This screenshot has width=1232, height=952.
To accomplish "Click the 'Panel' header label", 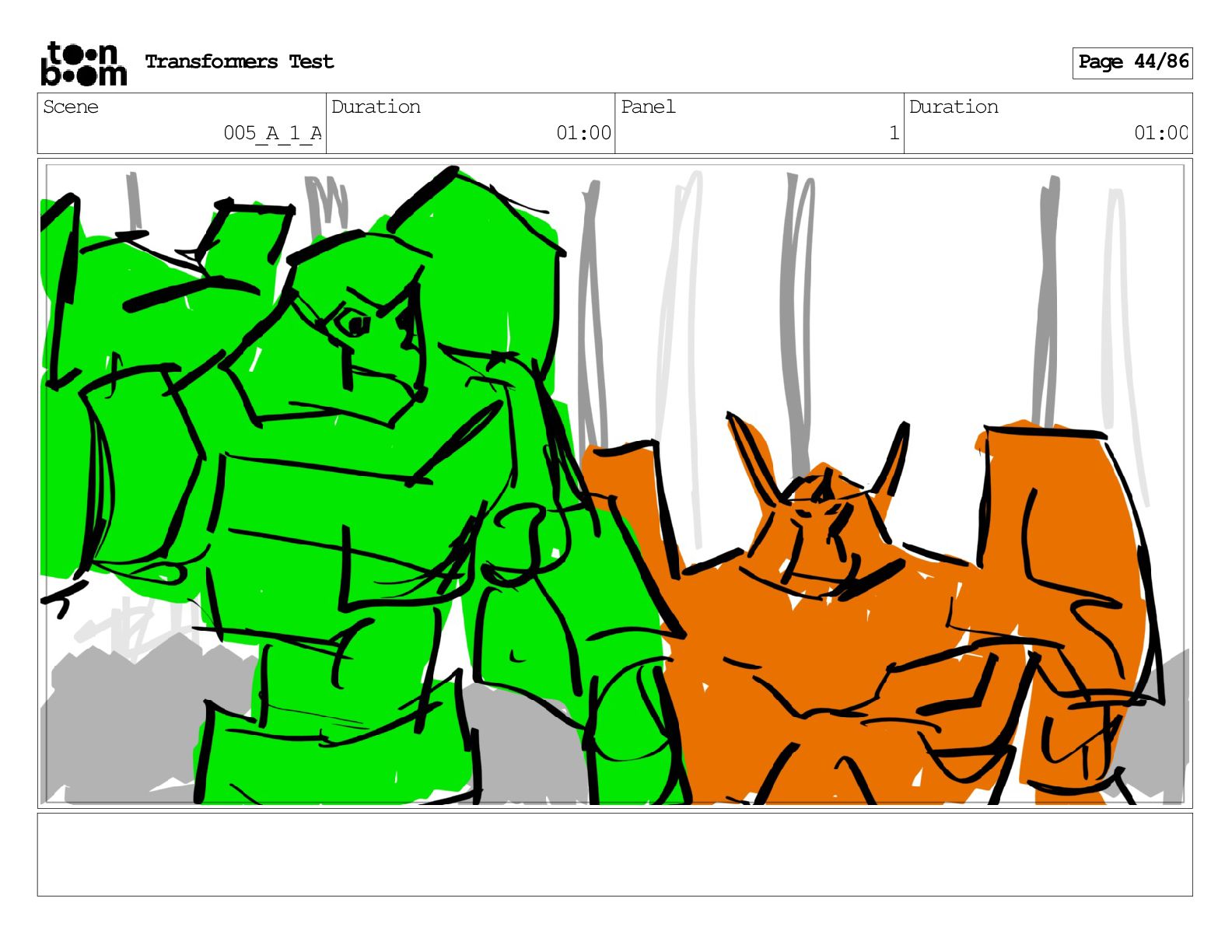I will 648,107.
